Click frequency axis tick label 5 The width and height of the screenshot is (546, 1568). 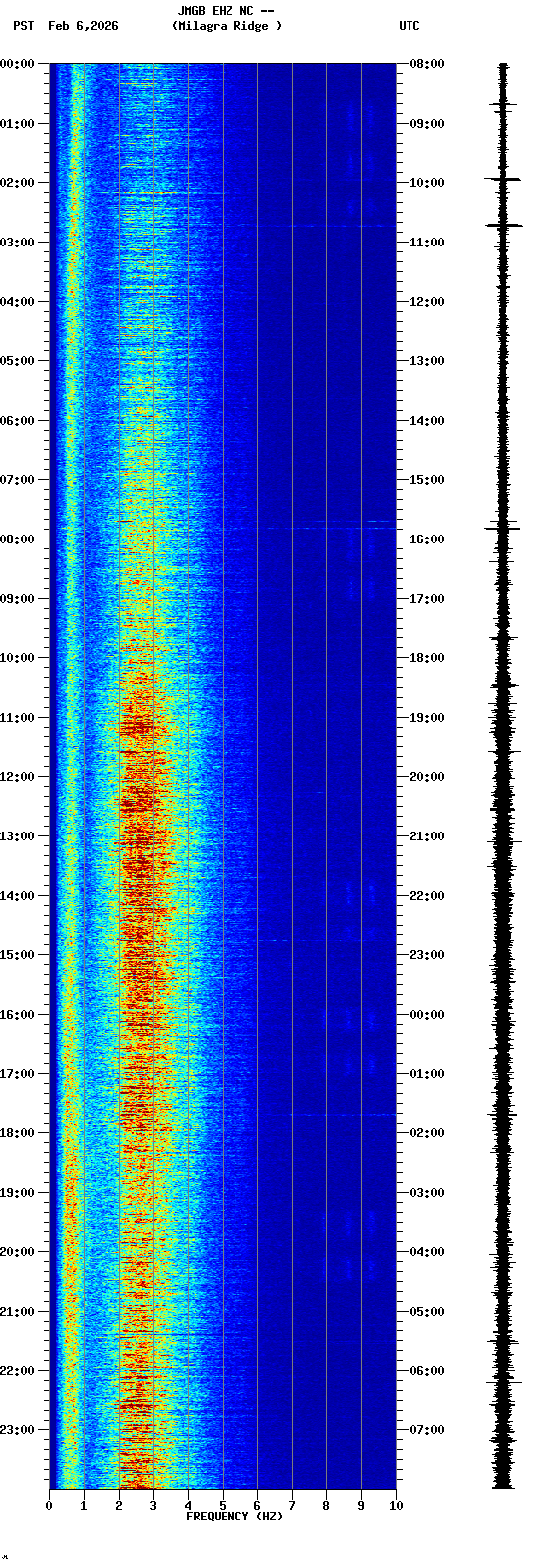(223, 1506)
